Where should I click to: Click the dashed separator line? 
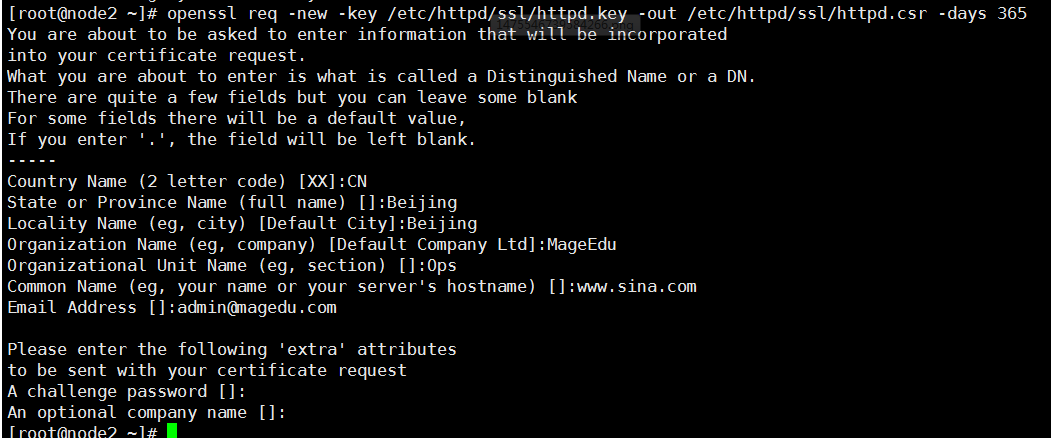point(32,161)
